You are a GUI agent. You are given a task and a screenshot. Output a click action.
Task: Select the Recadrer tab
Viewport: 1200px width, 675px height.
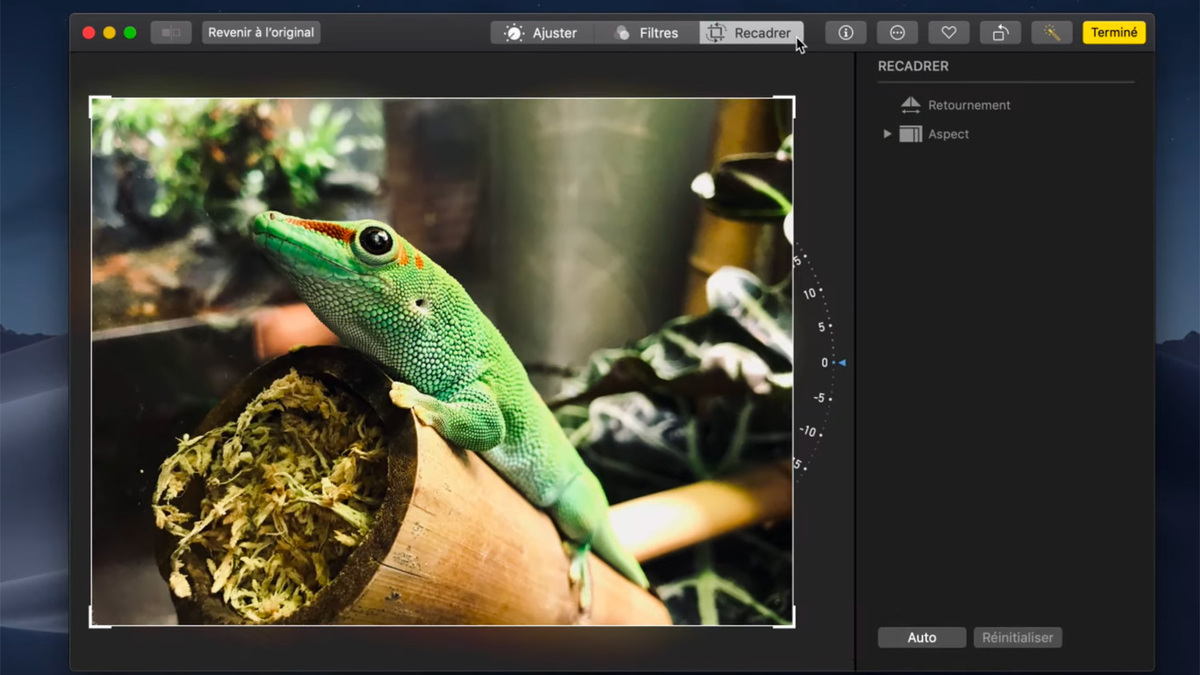(x=751, y=32)
